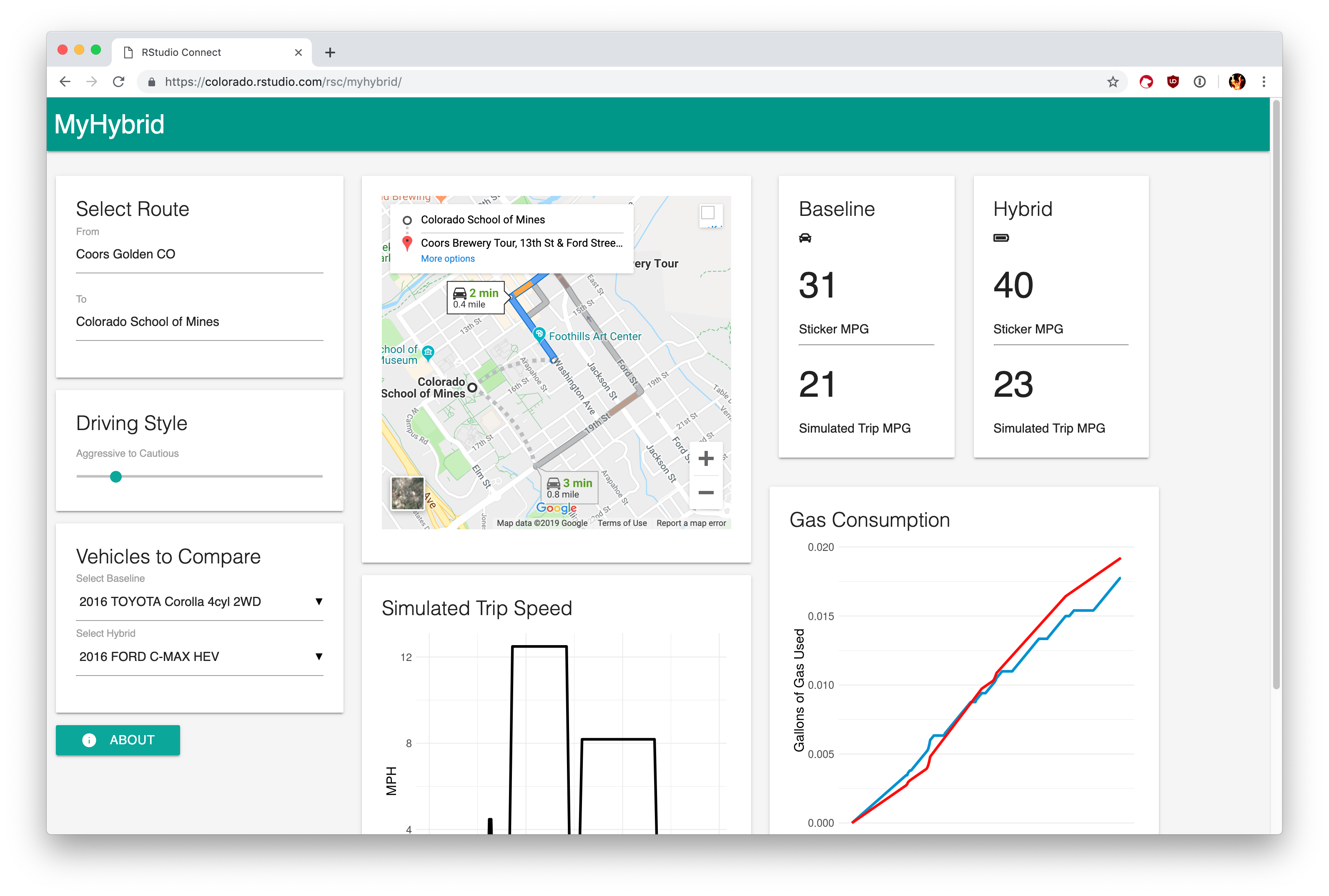Select the 2 min route label

[x=476, y=298]
